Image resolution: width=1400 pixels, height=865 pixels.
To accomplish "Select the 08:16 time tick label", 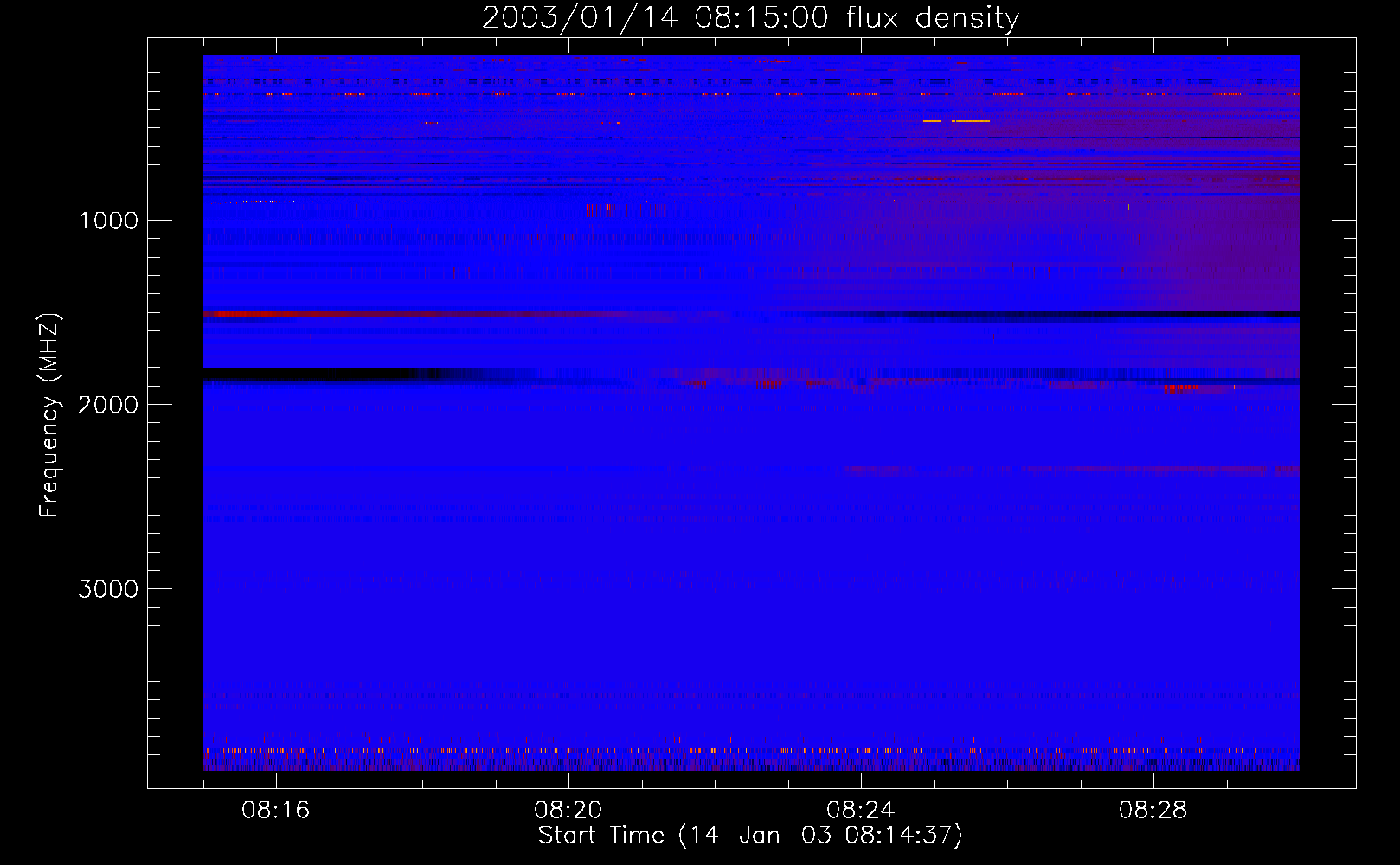I will pyautogui.click(x=275, y=810).
